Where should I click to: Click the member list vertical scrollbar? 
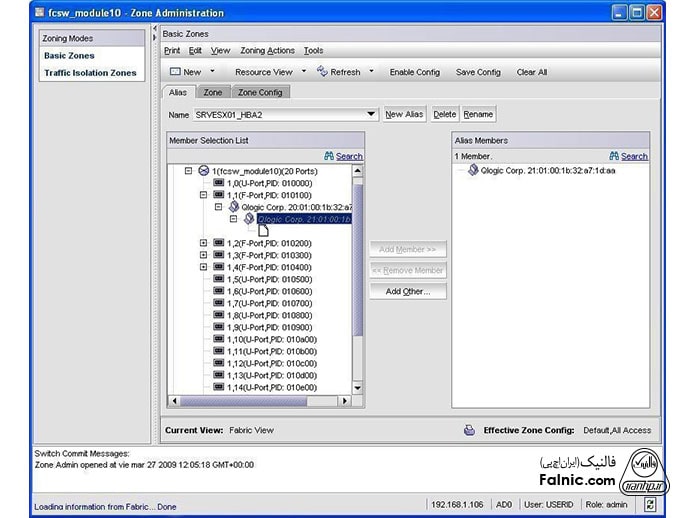click(x=358, y=300)
